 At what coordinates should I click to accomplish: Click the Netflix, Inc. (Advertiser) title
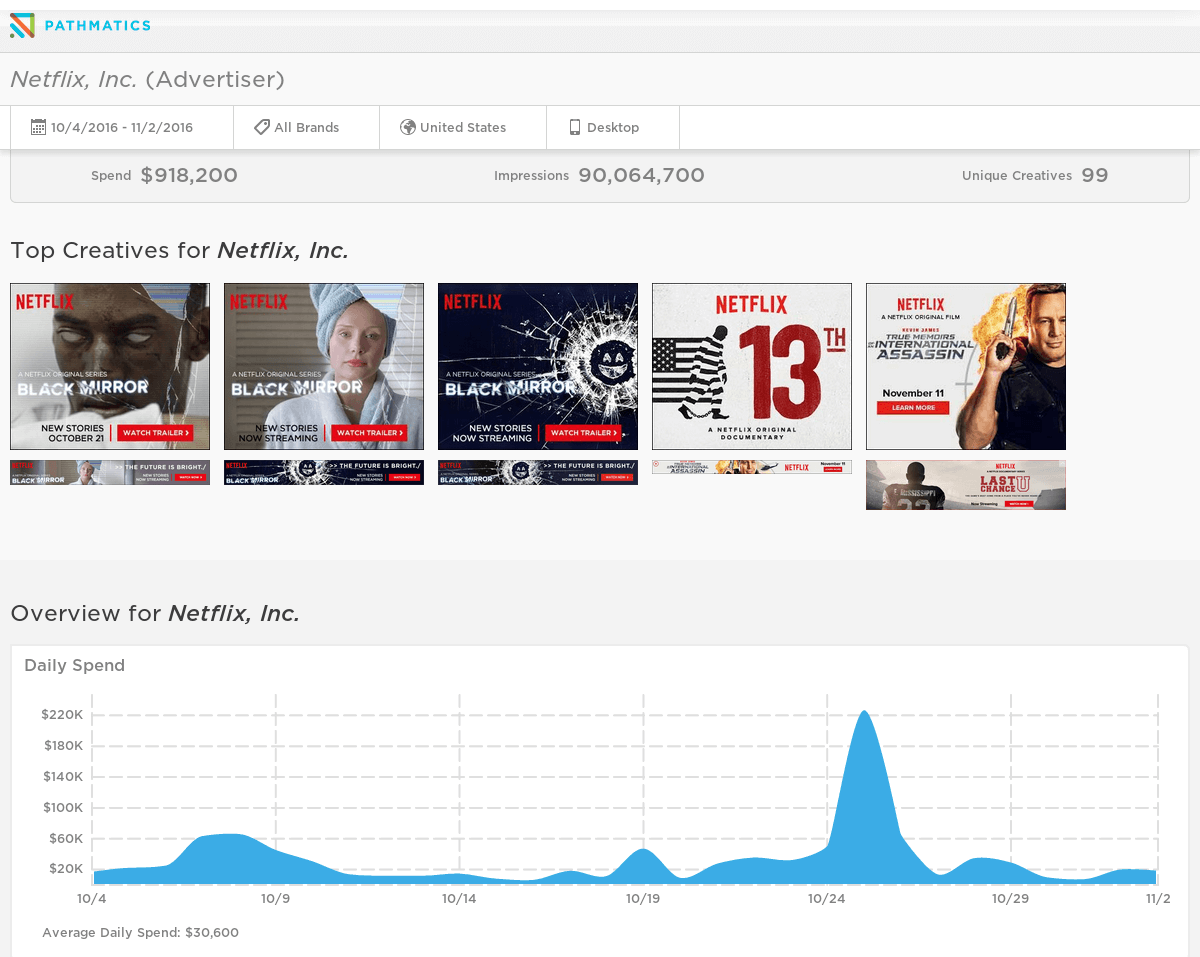click(x=148, y=79)
